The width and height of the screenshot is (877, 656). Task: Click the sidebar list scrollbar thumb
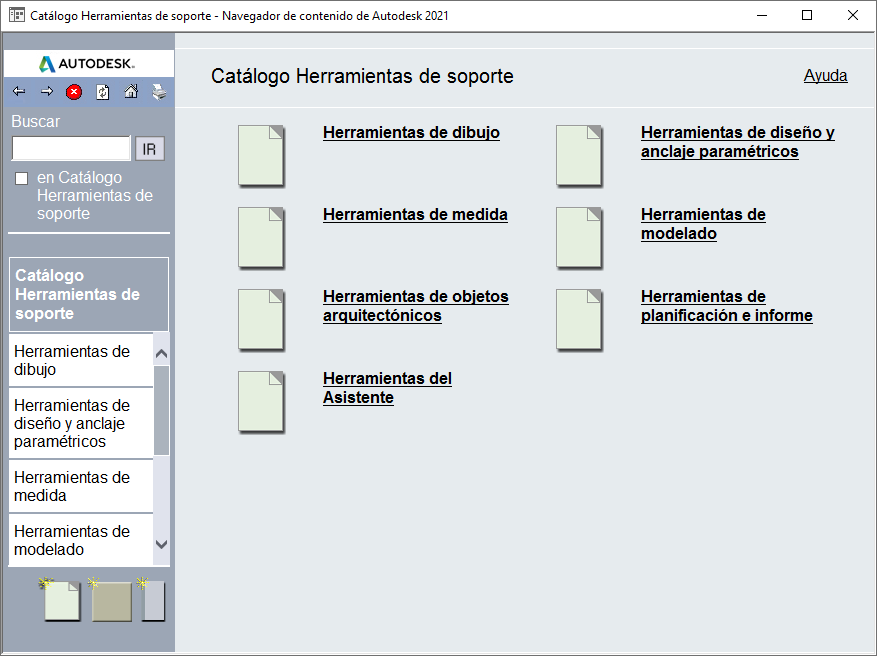(x=161, y=410)
